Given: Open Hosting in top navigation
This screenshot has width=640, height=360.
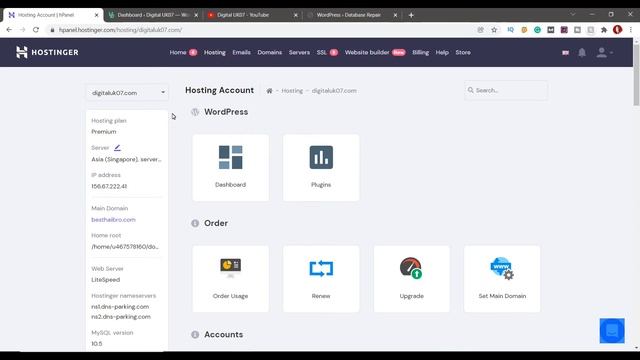Looking at the screenshot, I should pos(215,52).
